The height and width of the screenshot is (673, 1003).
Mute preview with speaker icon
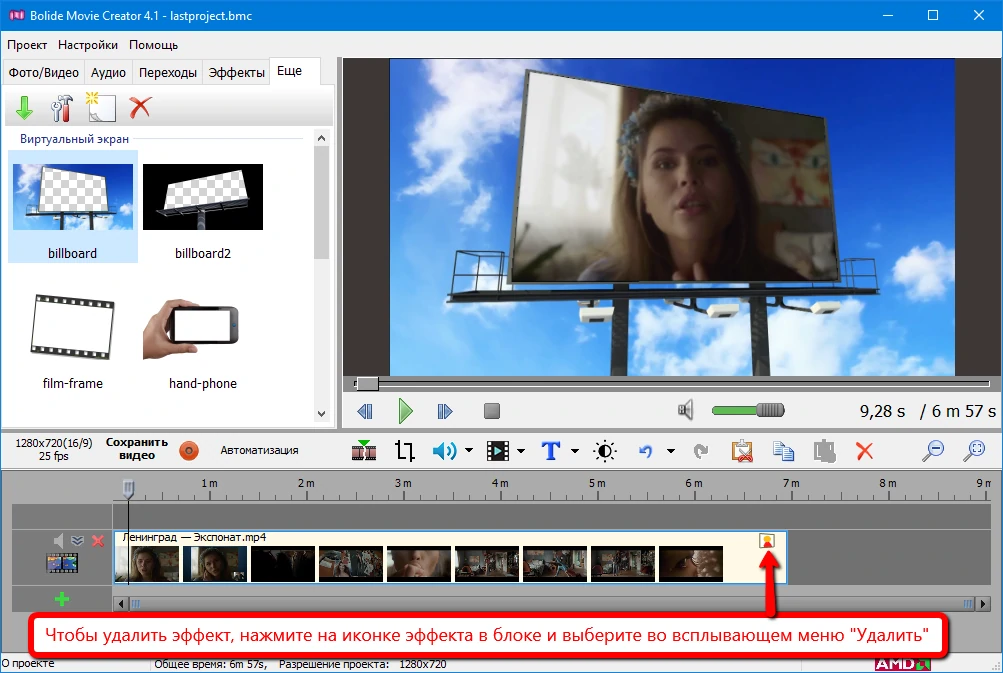[686, 409]
